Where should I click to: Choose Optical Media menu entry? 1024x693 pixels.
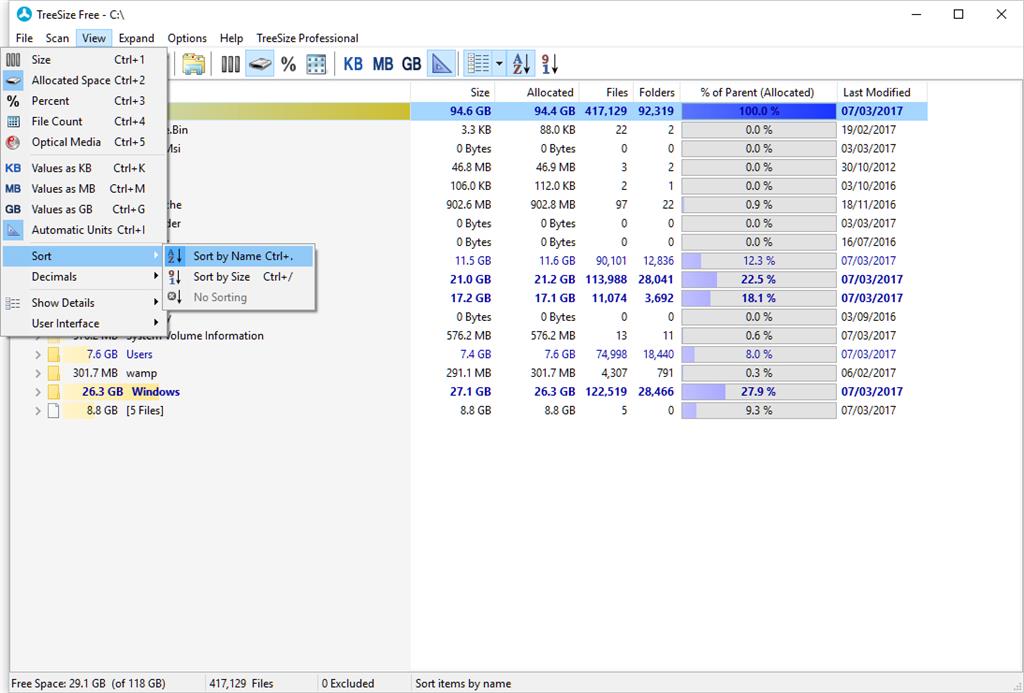tap(84, 142)
